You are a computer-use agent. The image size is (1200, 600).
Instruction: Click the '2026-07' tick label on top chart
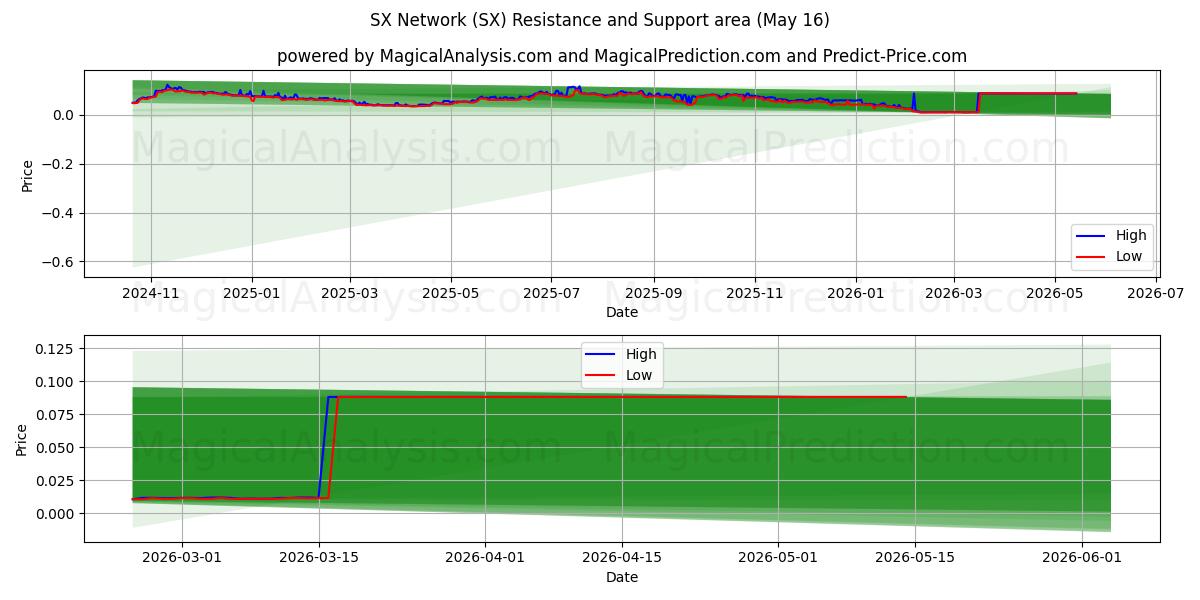coord(1156,294)
